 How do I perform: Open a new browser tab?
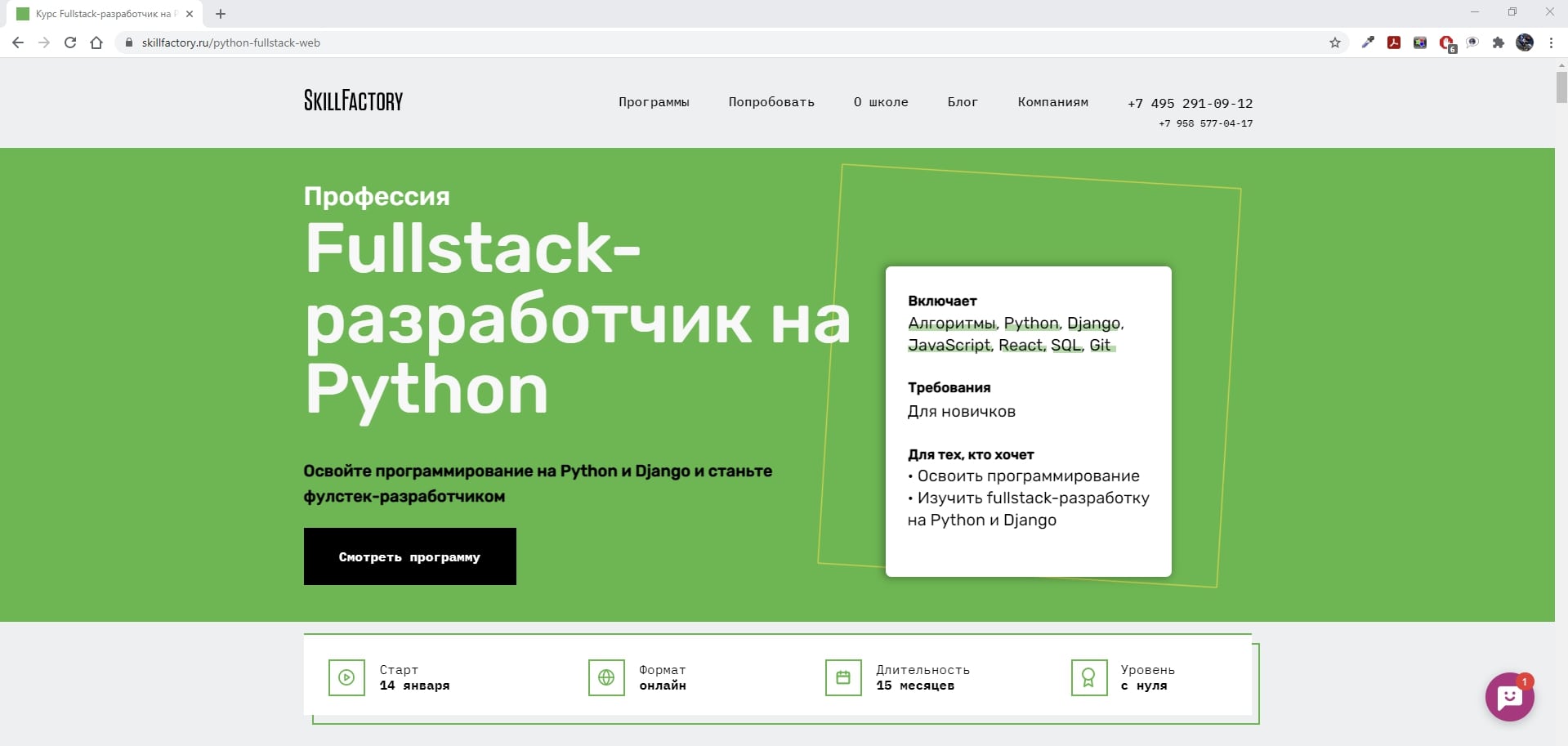221,14
